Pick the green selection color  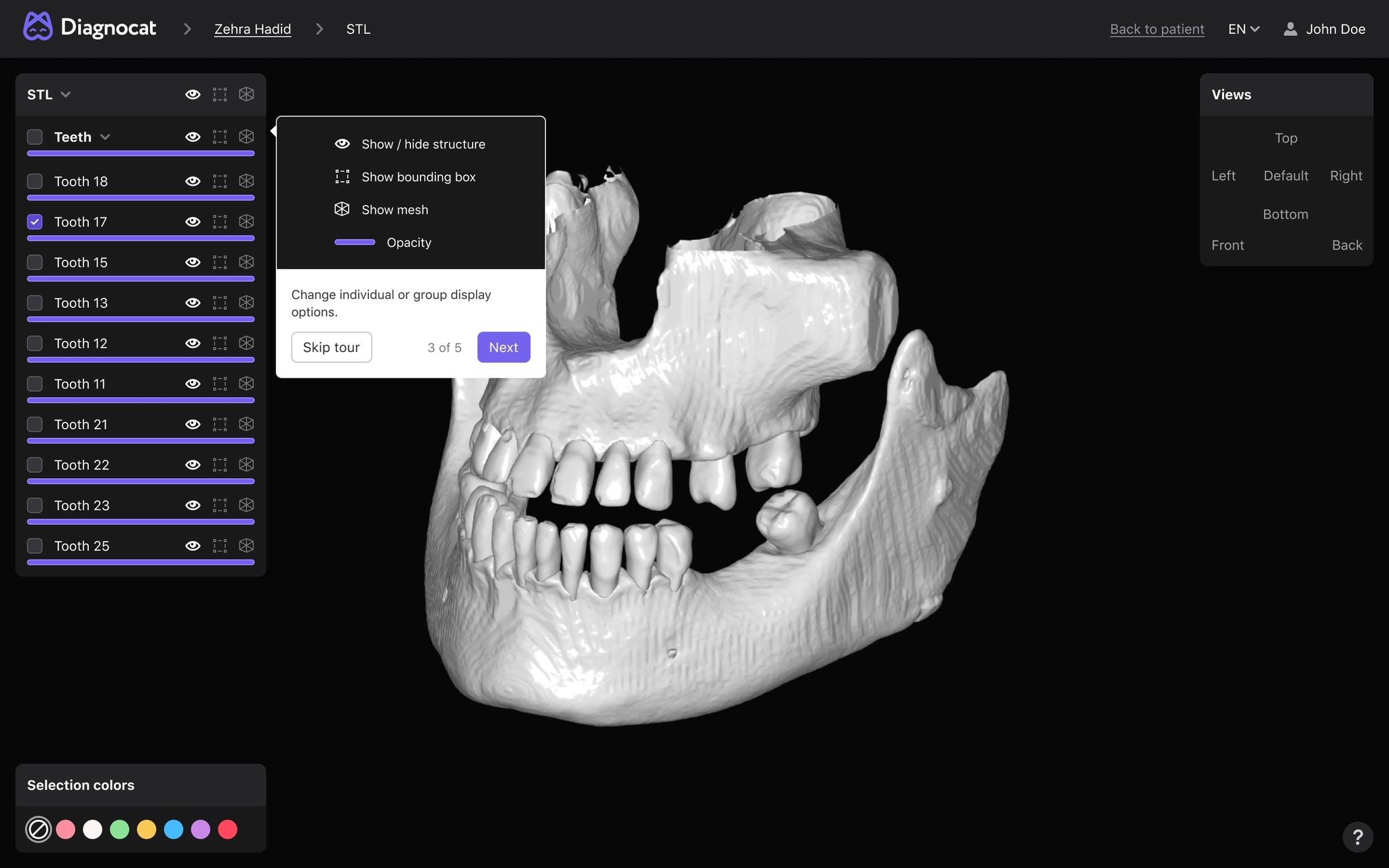tap(119, 829)
